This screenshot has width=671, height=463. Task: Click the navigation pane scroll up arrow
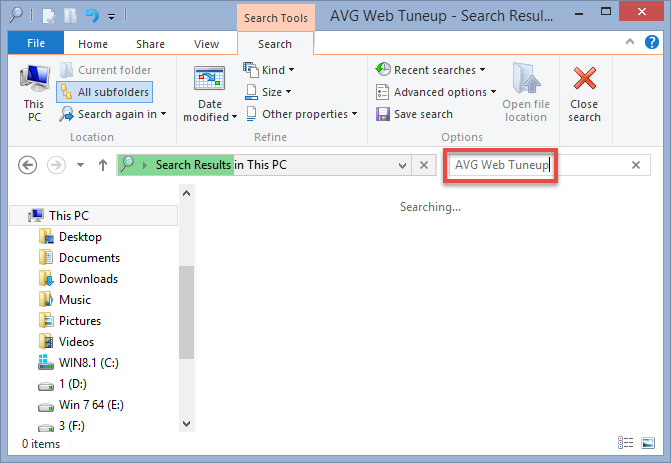(x=187, y=193)
